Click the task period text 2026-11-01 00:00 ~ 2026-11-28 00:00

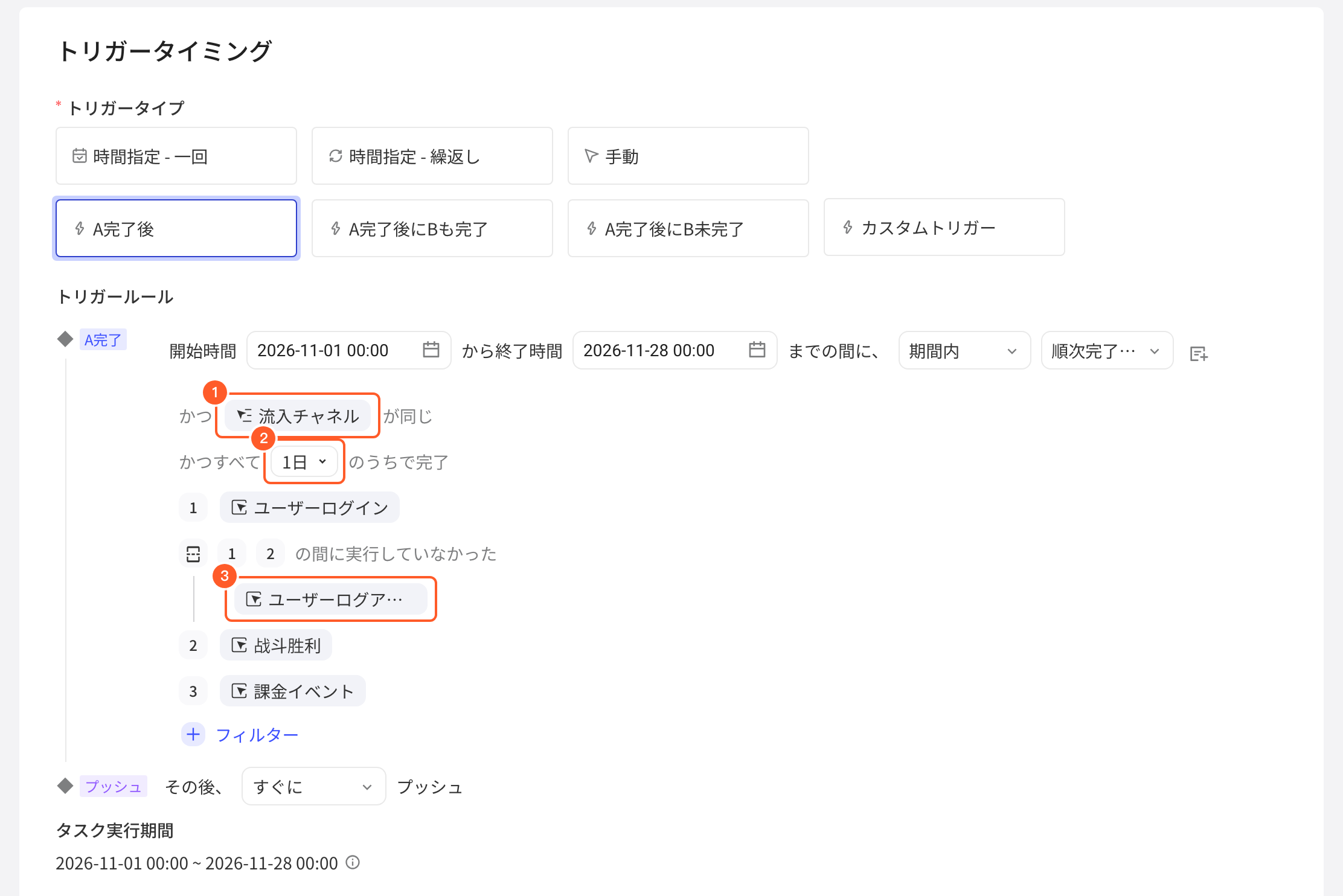pyautogui.click(x=197, y=863)
